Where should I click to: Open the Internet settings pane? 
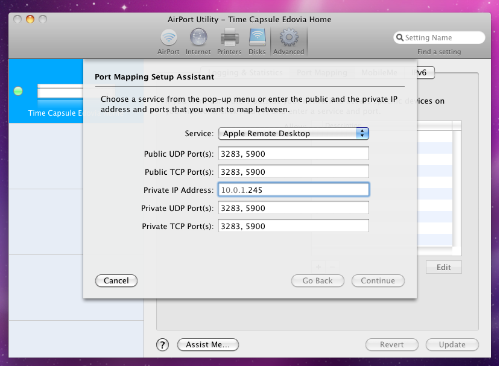(x=198, y=42)
